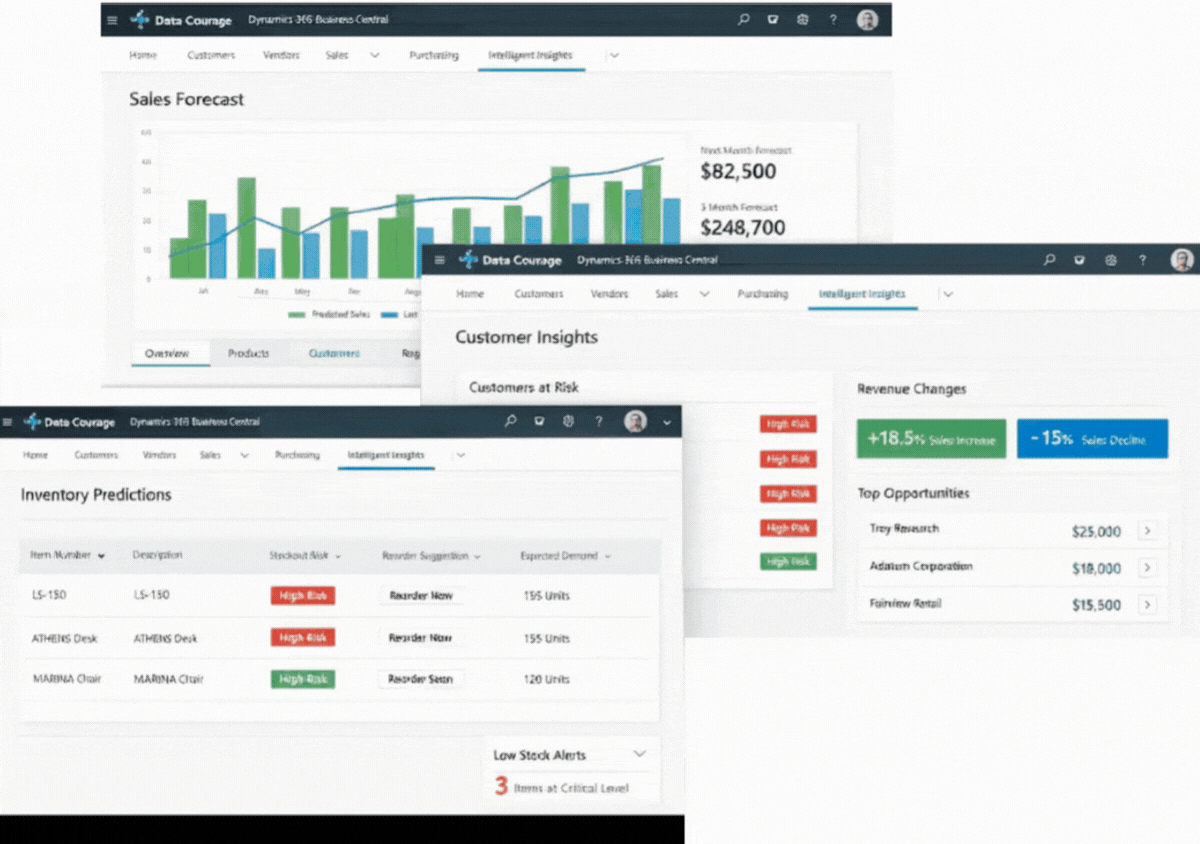Click the user profile picture in Customer Insights window
This screenshot has height=844, width=1200.
[x=1182, y=260]
